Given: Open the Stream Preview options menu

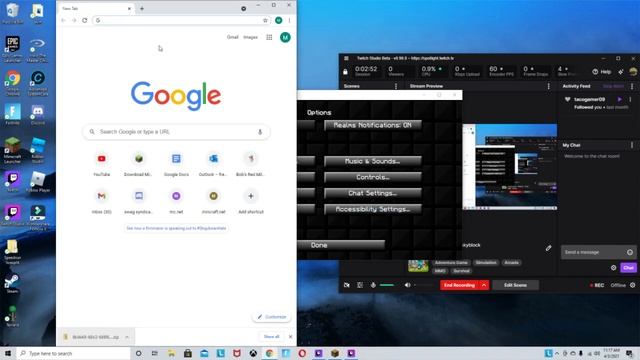Looking at the screenshot, I should click(x=549, y=86).
